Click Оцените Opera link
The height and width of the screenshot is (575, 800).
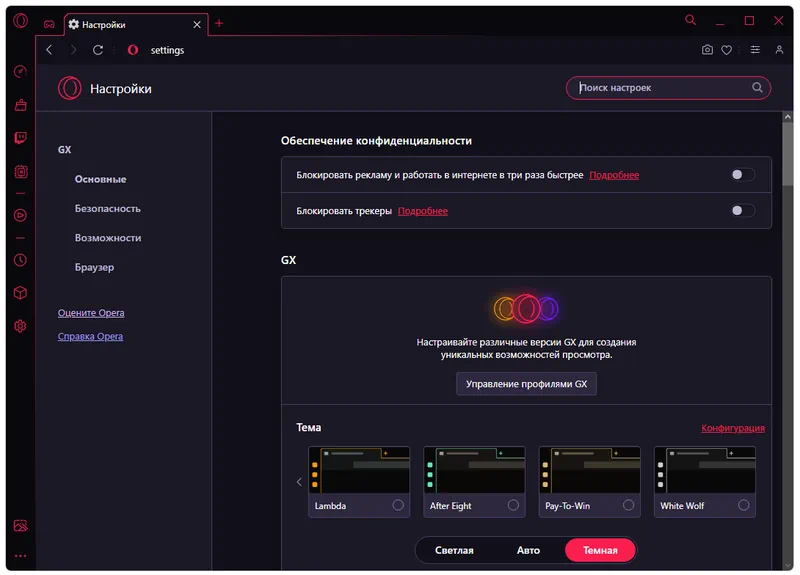coord(91,313)
